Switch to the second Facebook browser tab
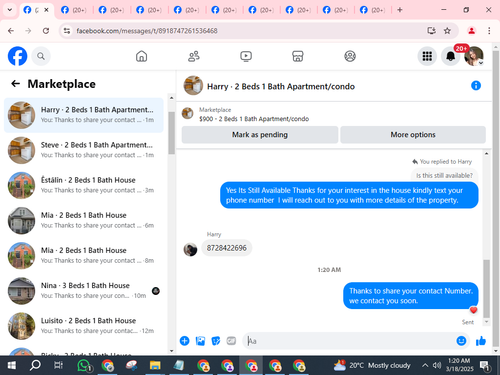Screen dimensions: 500x375 pos(73,10)
